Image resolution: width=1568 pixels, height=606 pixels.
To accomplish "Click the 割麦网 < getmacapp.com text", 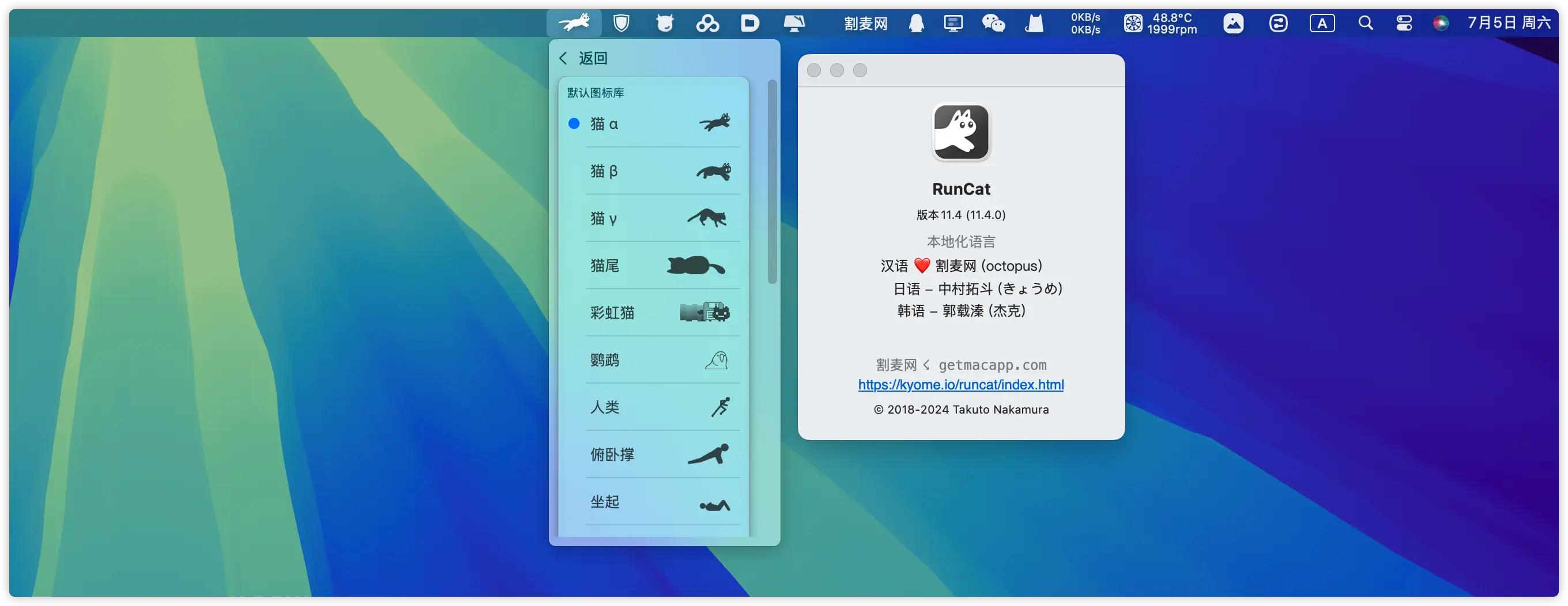I will click(x=961, y=365).
